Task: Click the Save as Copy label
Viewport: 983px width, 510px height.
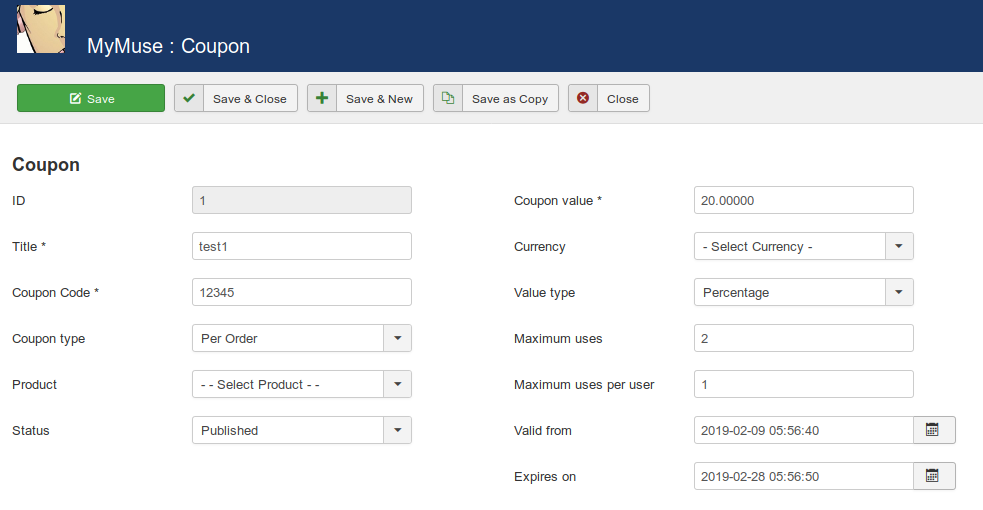Action: coord(510,99)
